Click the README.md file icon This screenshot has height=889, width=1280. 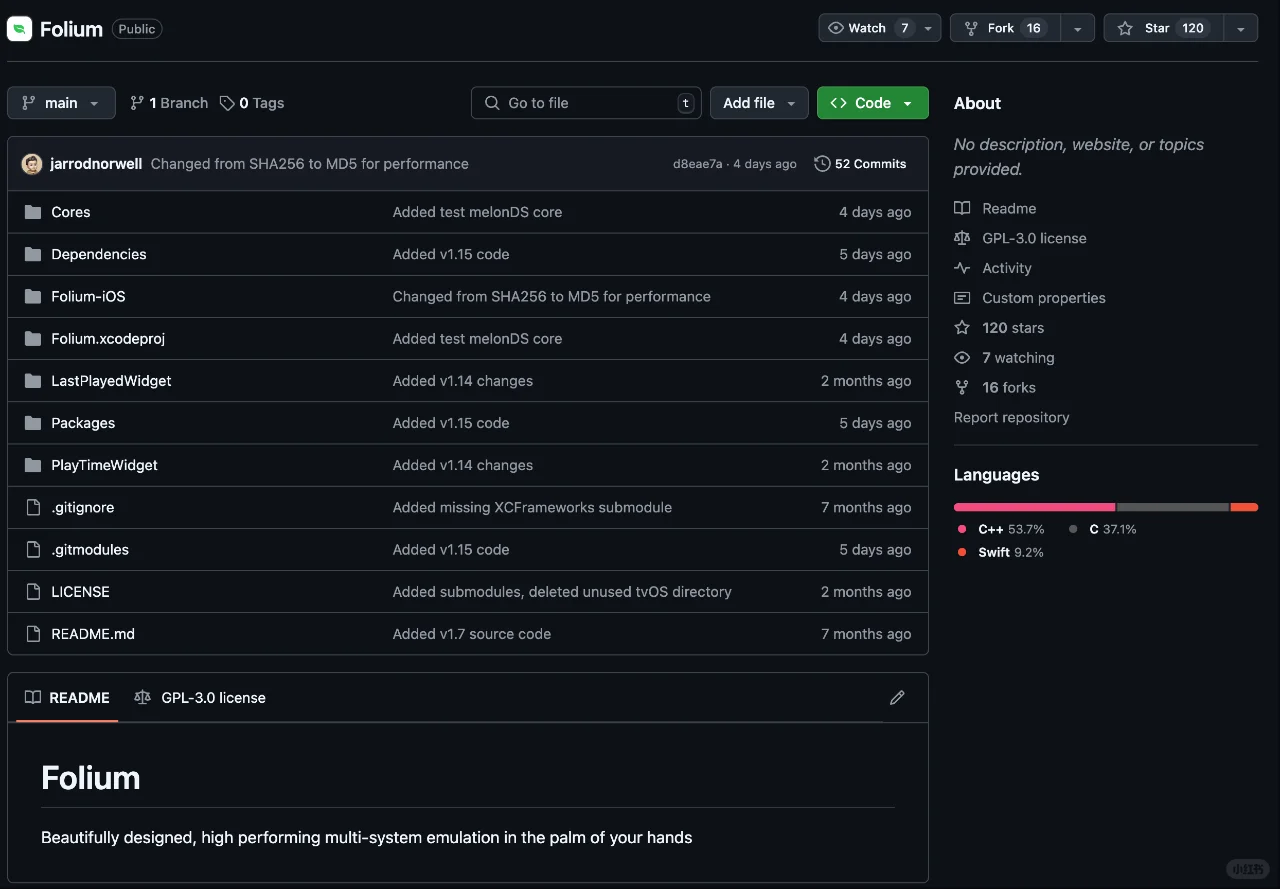pos(33,634)
